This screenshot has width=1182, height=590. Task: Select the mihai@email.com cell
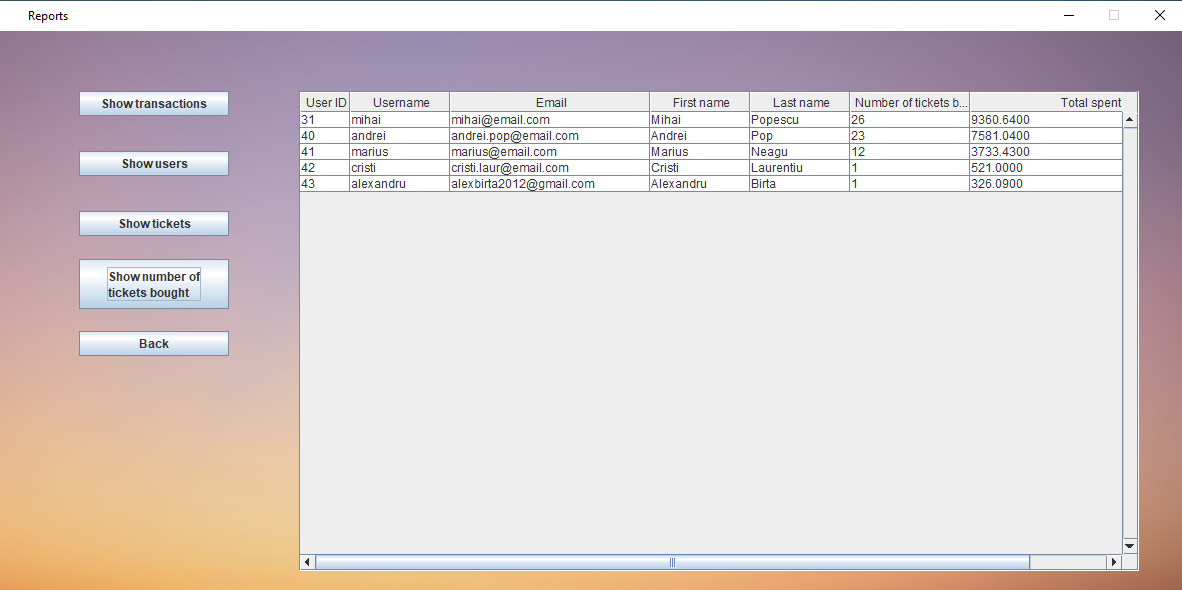550,120
